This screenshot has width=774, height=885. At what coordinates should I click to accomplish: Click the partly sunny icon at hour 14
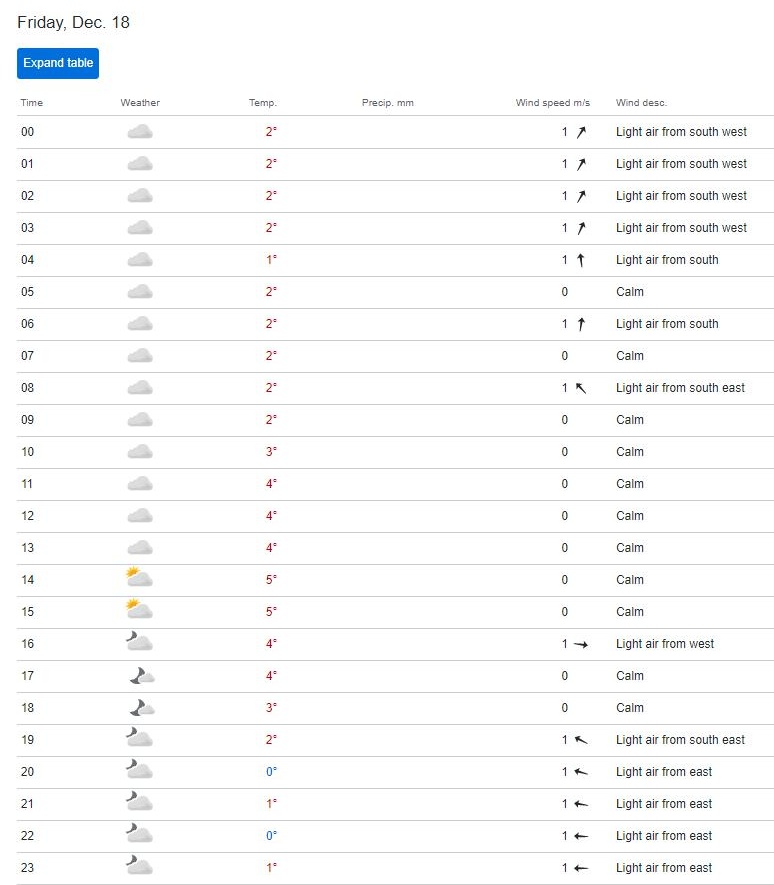click(139, 579)
